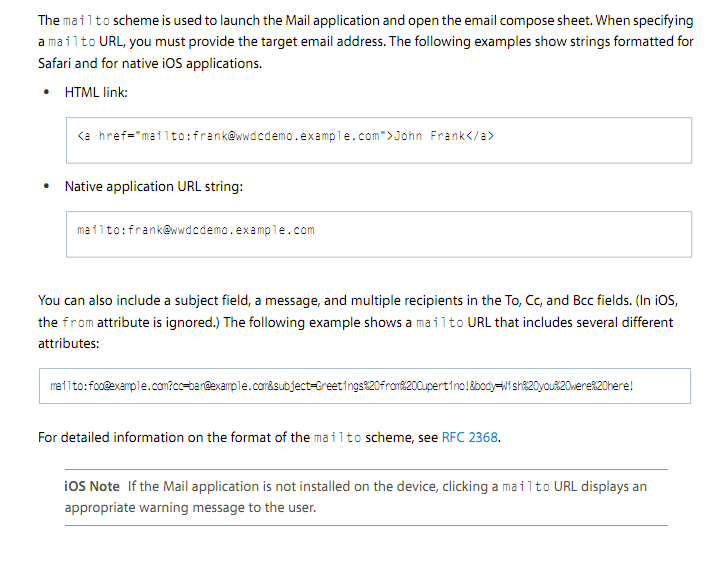Click "John Frank" inside the HTML code
Screen dimensions: 724x565
[x=431, y=136]
